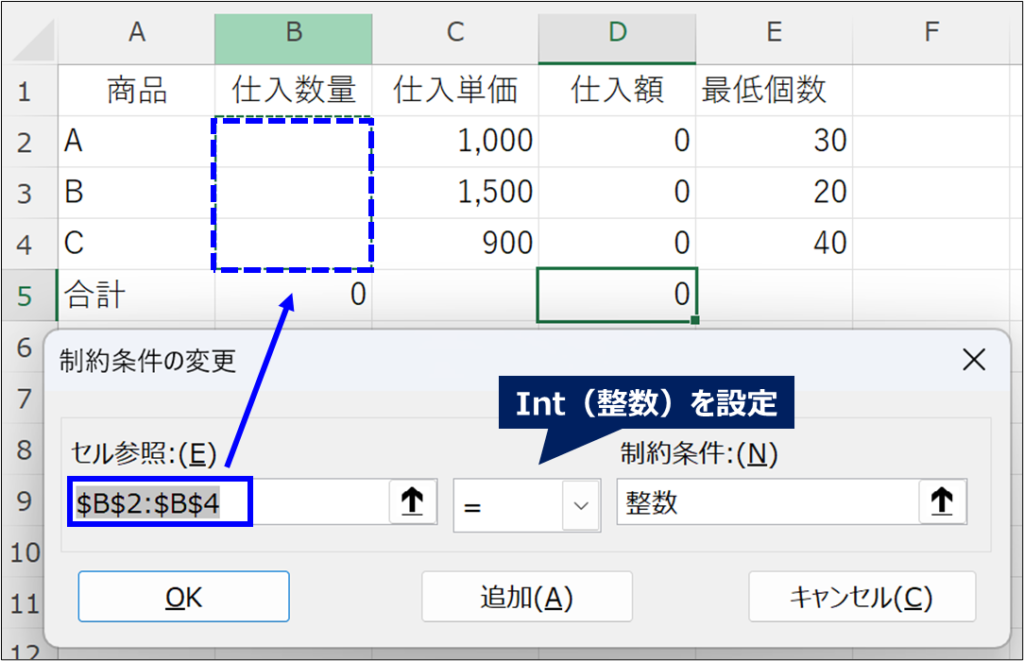Image resolution: width=1024 pixels, height=661 pixels.
Task: Click the 制約条件 field showing 整数
Action: coord(767,504)
